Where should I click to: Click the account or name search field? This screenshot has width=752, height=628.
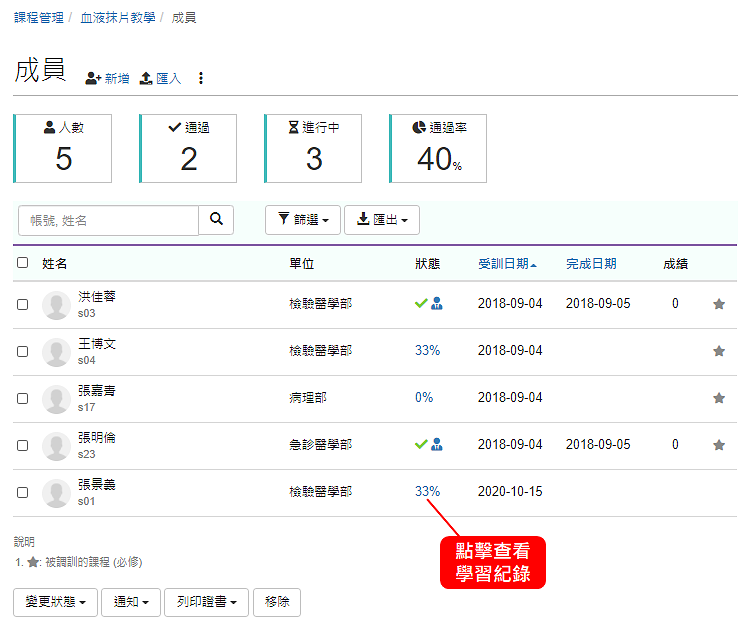pos(108,220)
